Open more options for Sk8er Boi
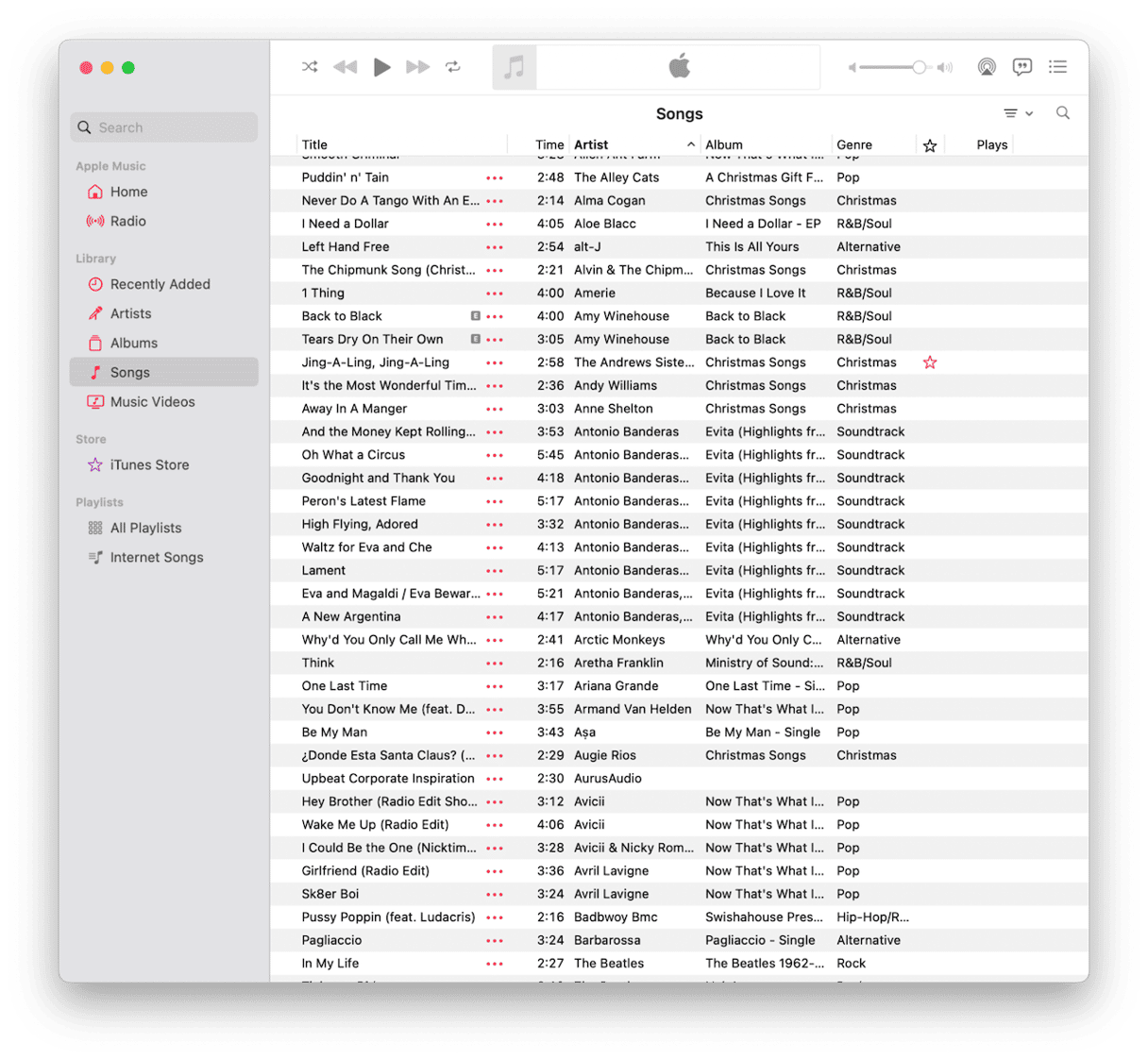This screenshot has height=1060, width=1148. point(494,894)
